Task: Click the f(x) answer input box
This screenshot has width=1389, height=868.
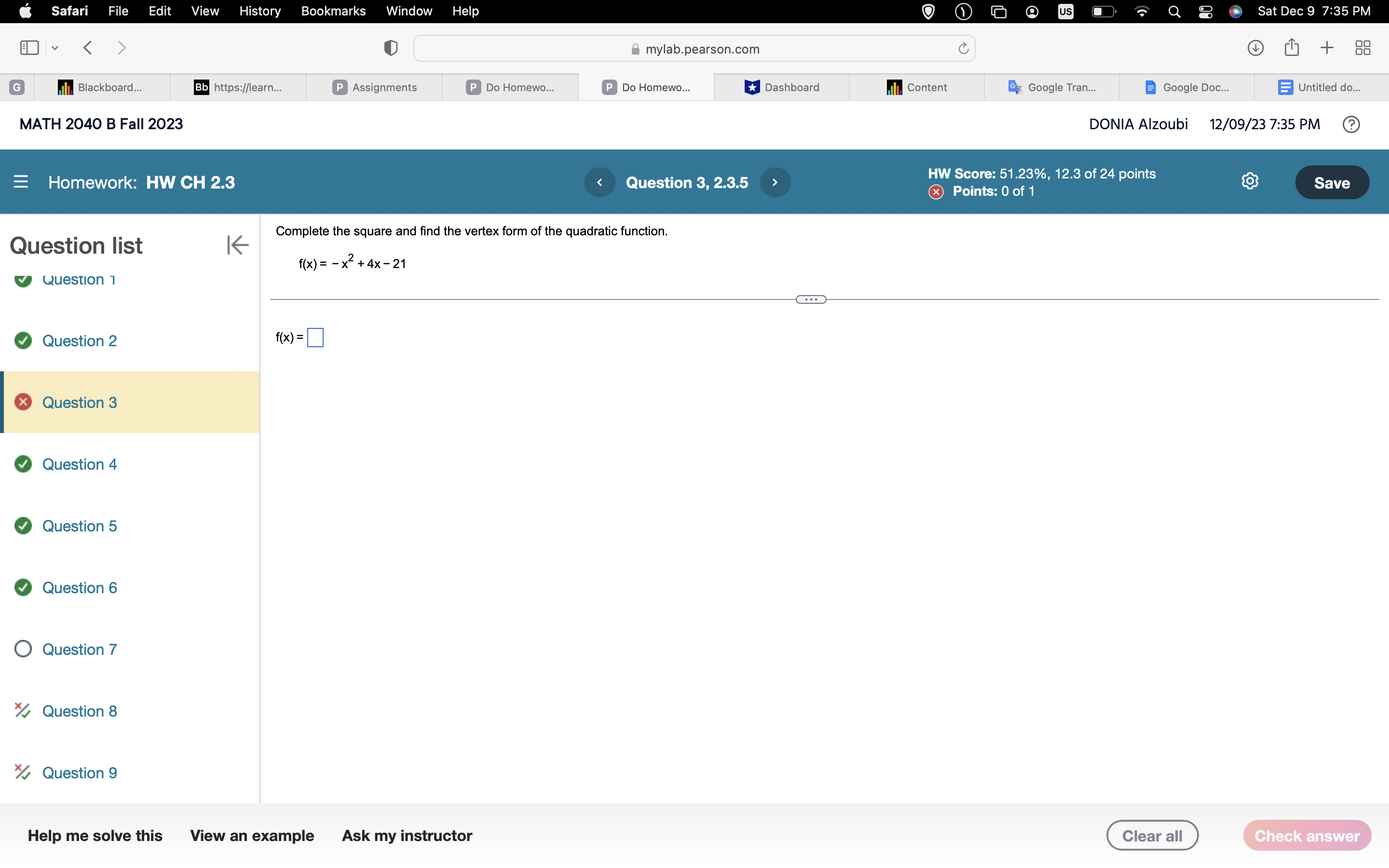Action: point(315,338)
